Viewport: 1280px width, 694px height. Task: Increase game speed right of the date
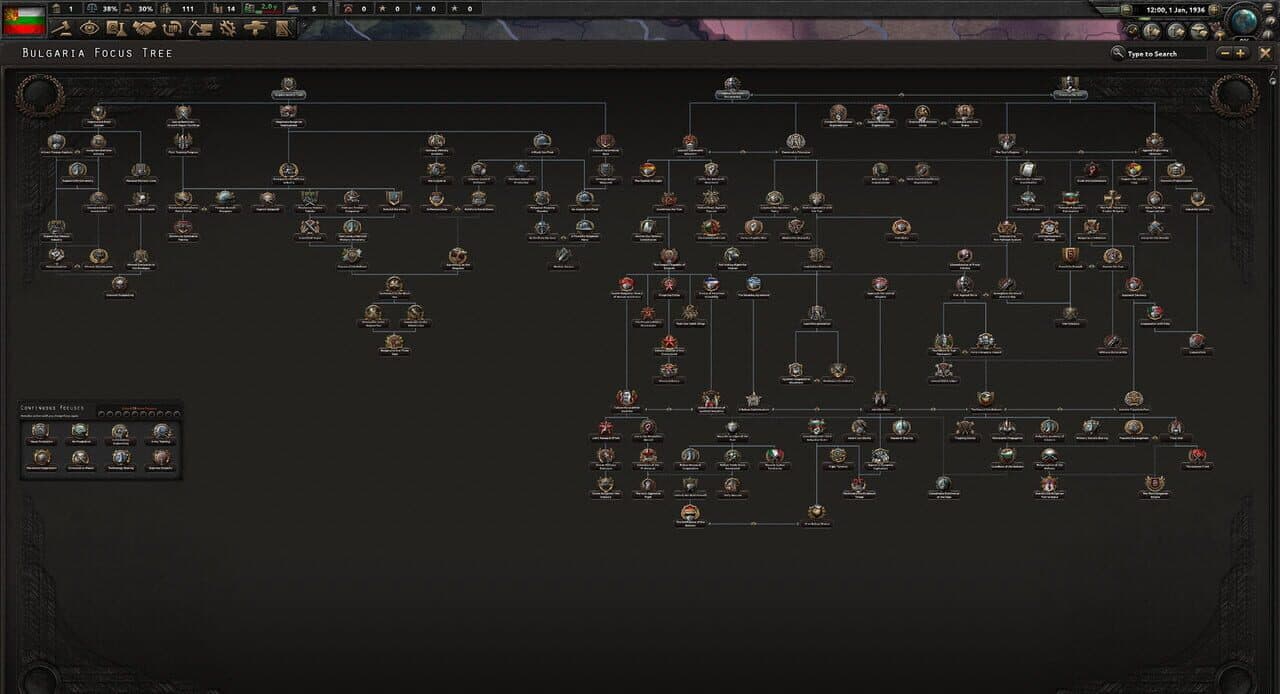(x=1215, y=10)
